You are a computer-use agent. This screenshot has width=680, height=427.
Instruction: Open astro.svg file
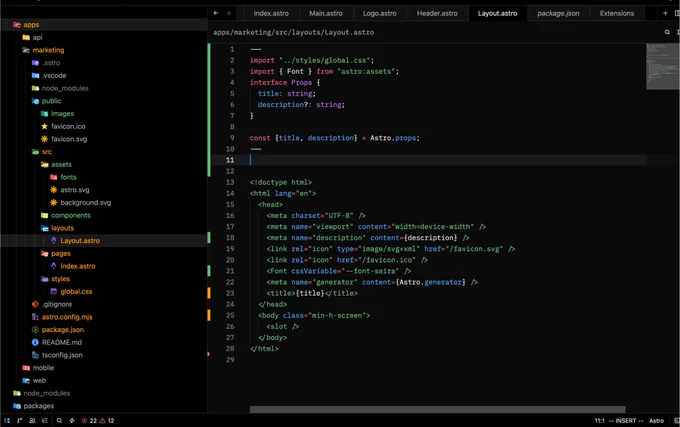click(x=70, y=190)
